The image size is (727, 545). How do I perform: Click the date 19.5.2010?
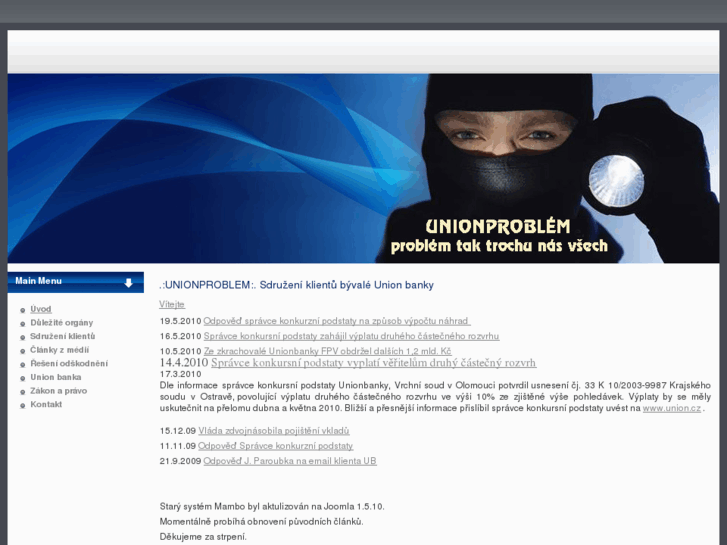180,321
